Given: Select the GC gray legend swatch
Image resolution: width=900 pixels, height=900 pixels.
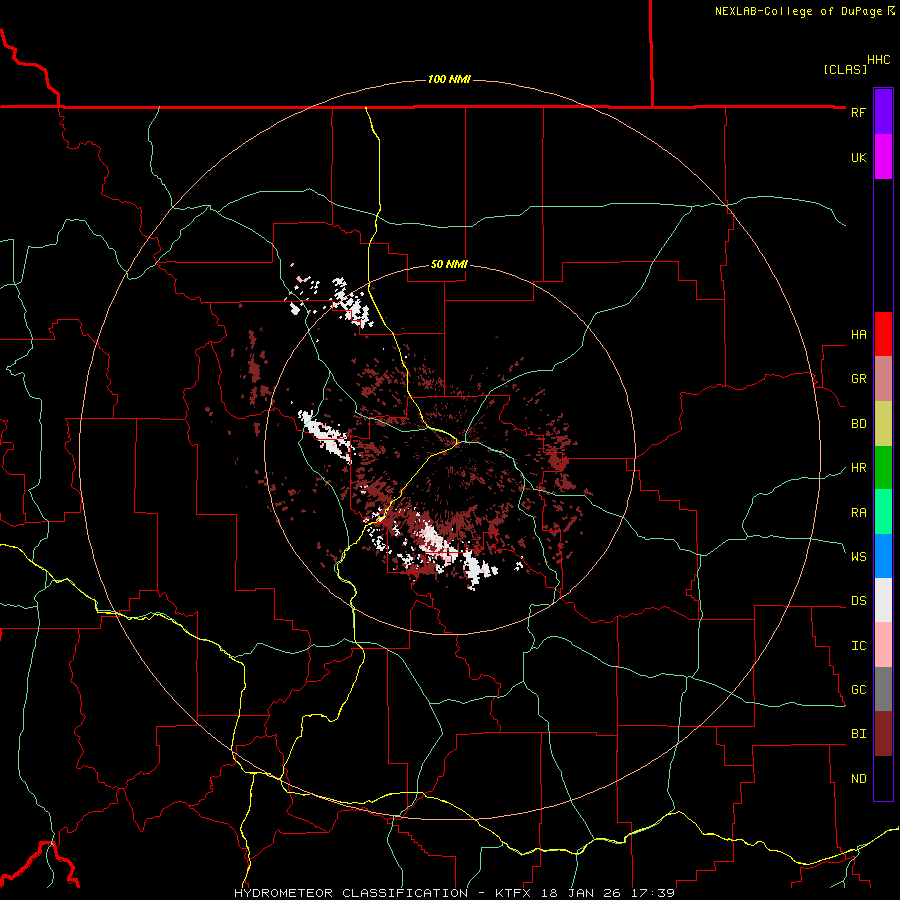Looking at the screenshot, I should [x=883, y=689].
